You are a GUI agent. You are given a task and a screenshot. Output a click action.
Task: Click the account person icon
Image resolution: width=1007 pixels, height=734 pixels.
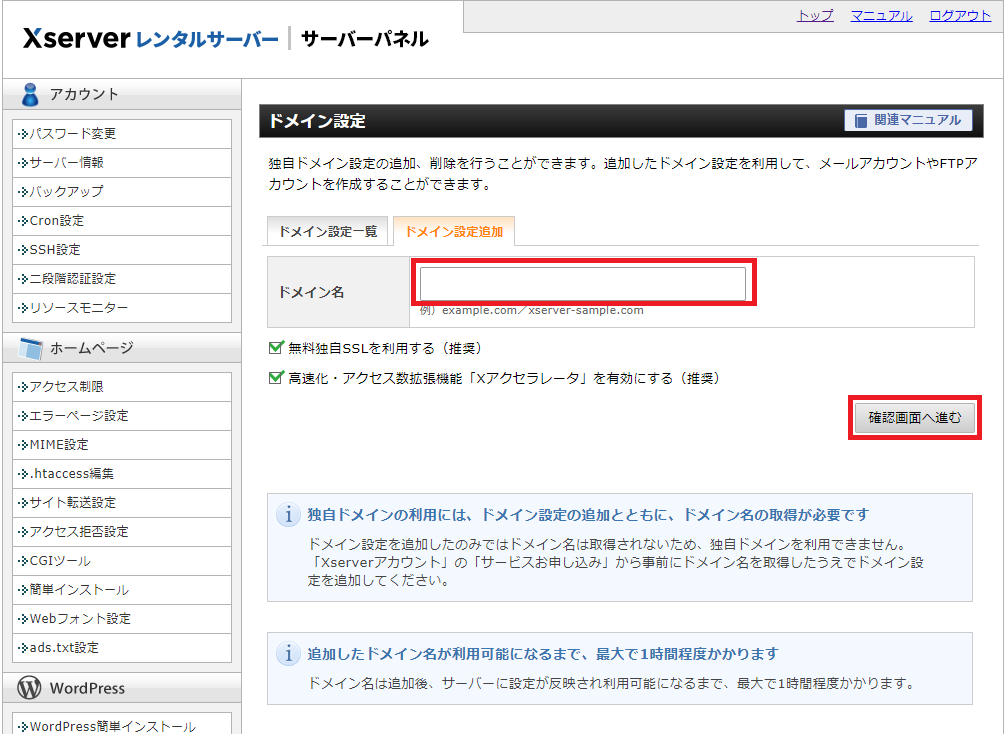click(x=30, y=94)
